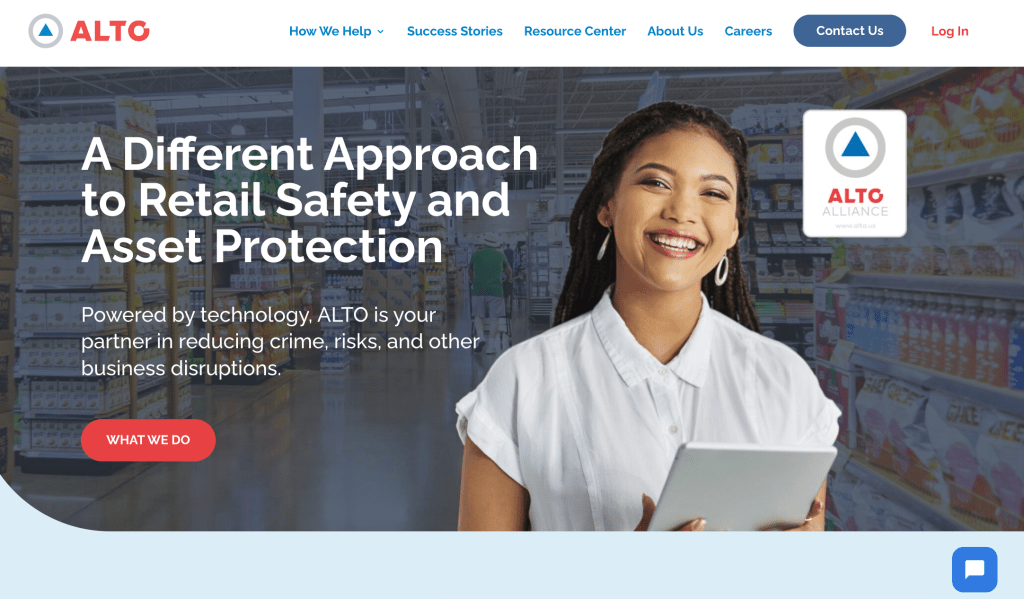Expand the chevron beside How We Help

[381, 31]
